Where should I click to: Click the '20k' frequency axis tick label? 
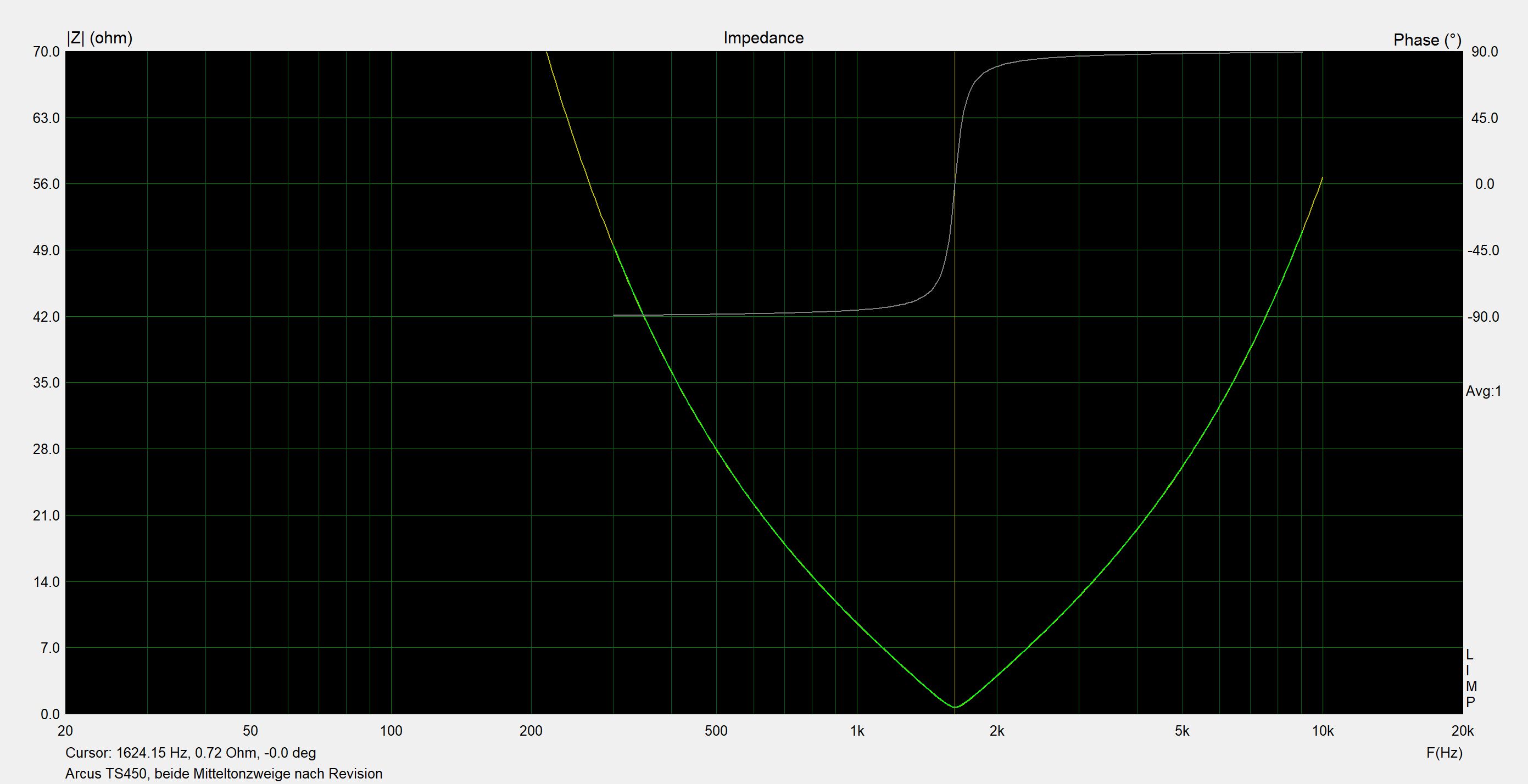(1462, 731)
